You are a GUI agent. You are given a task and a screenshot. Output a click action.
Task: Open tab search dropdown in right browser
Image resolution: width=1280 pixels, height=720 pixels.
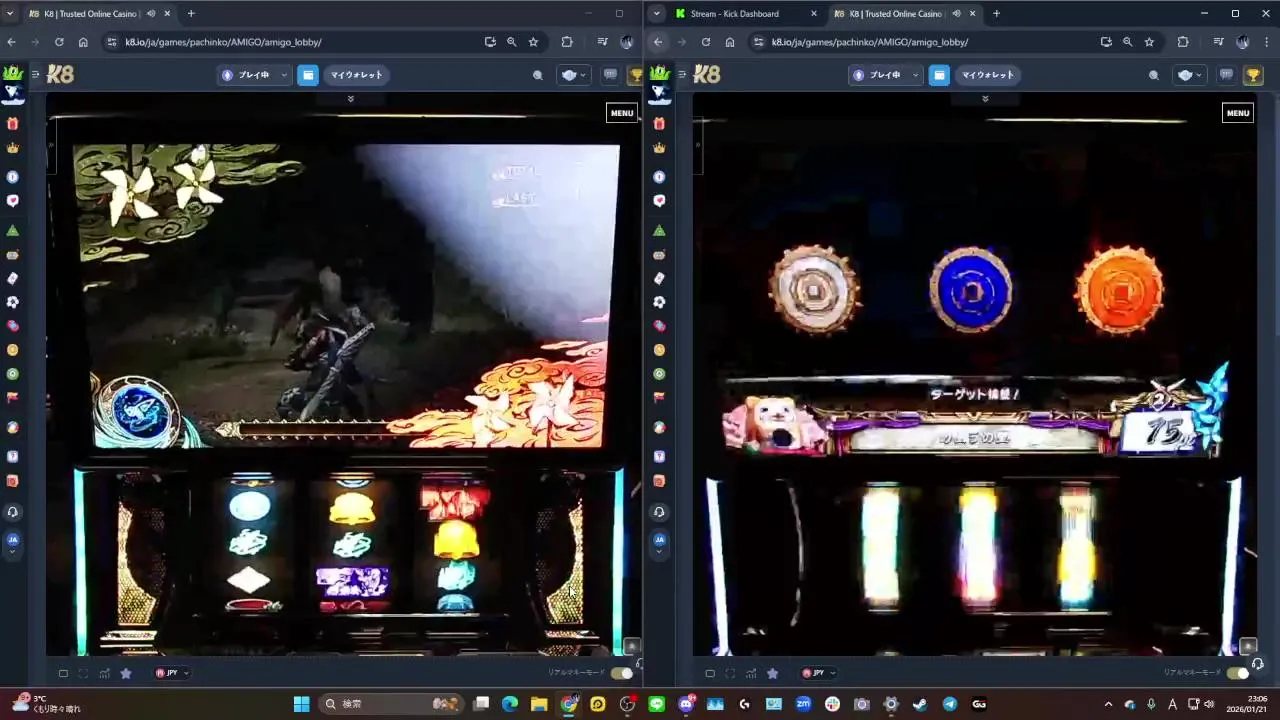657,14
